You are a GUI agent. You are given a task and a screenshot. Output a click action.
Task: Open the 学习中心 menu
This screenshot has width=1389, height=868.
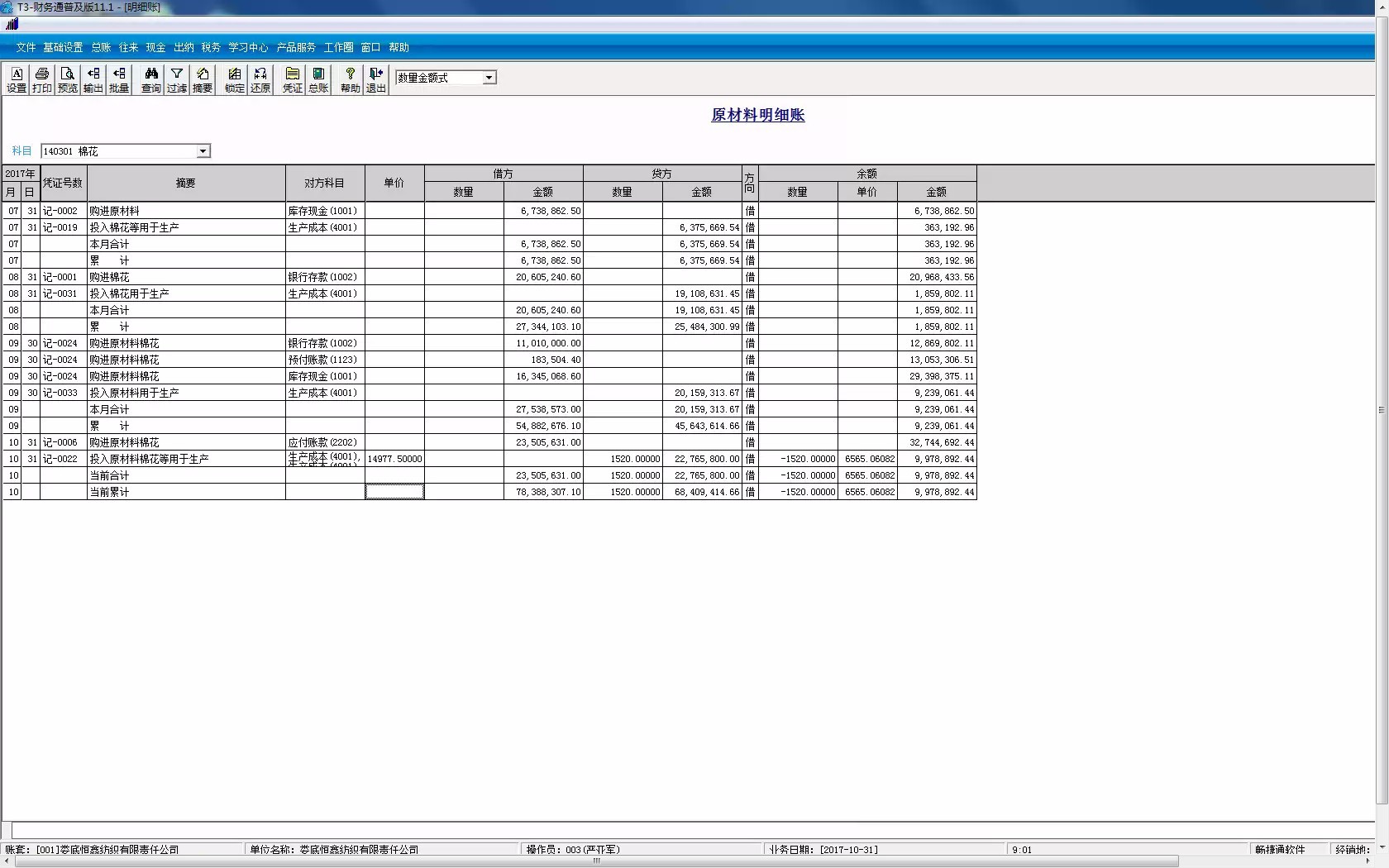[x=248, y=48]
